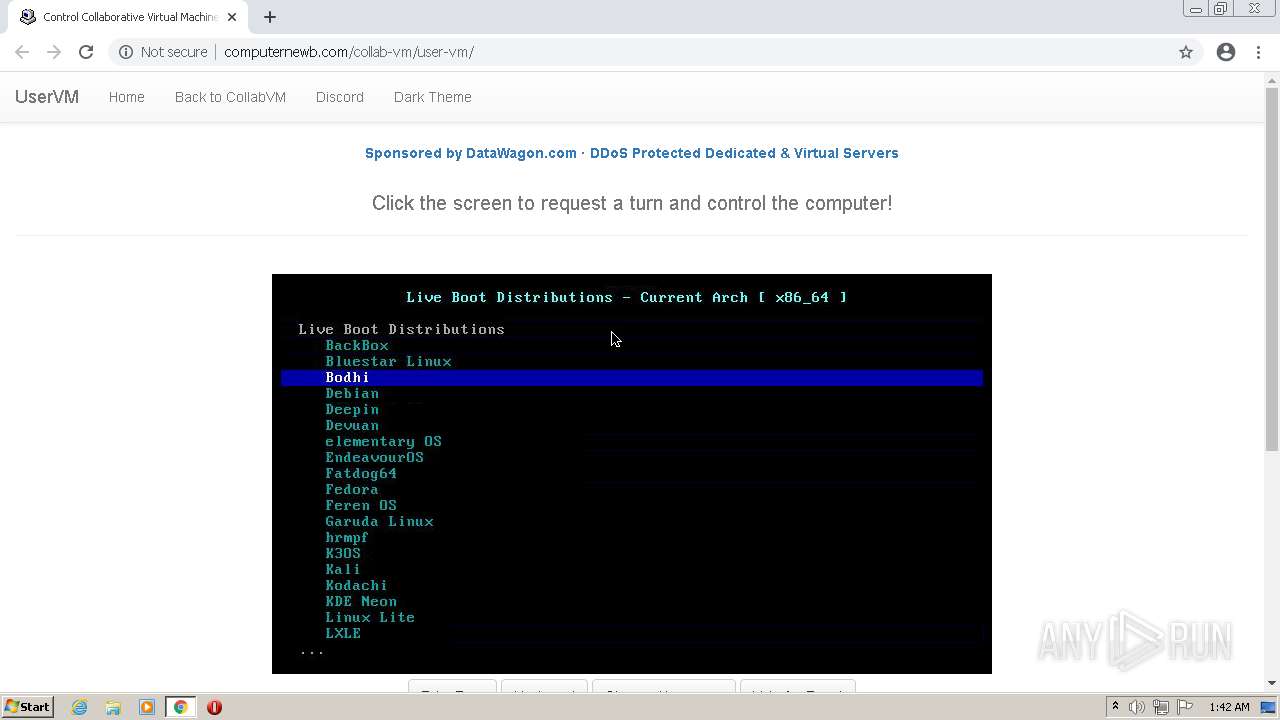This screenshot has height=720, width=1280.
Task: Select Garuda Linux entry
Action: point(379,521)
